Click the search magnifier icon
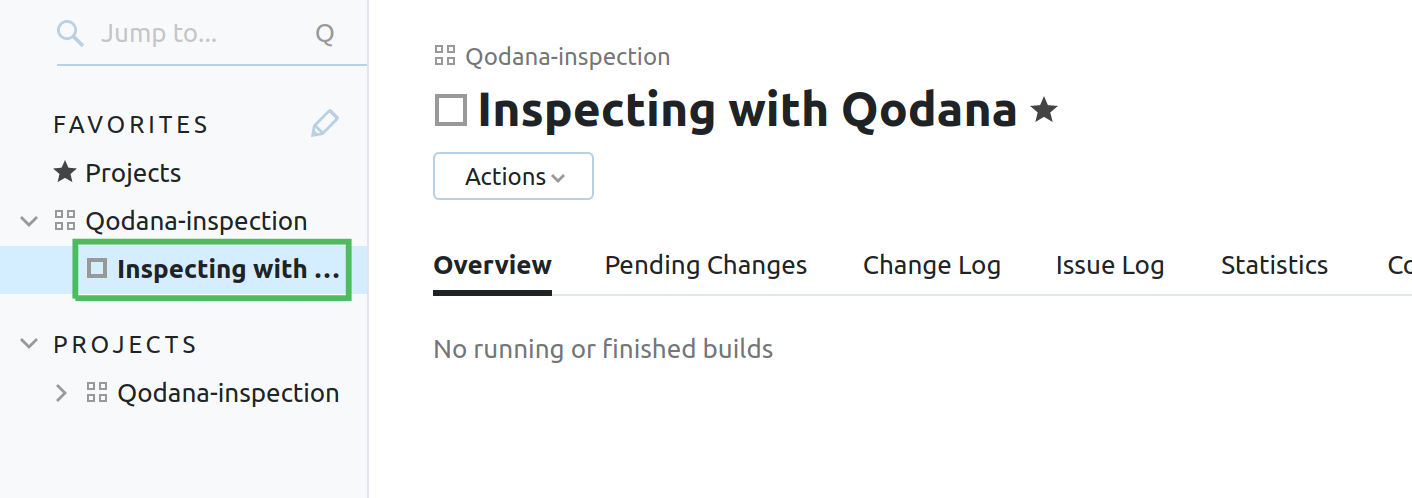This screenshot has height=498, width=1412. coord(69,34)
